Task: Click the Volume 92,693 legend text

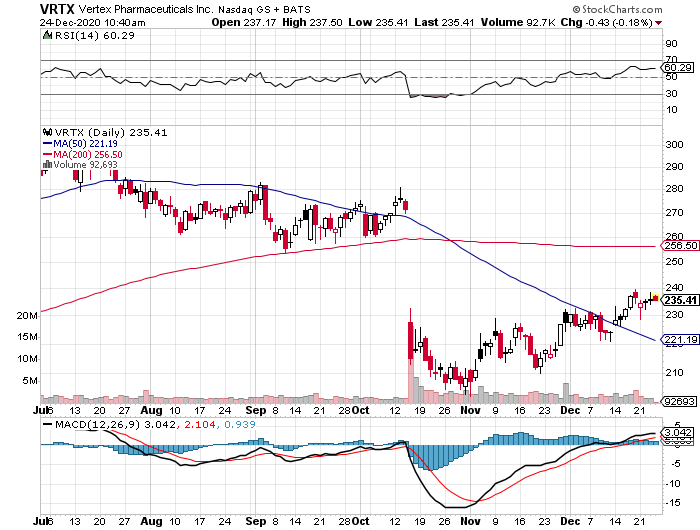Action: (85, 165)
